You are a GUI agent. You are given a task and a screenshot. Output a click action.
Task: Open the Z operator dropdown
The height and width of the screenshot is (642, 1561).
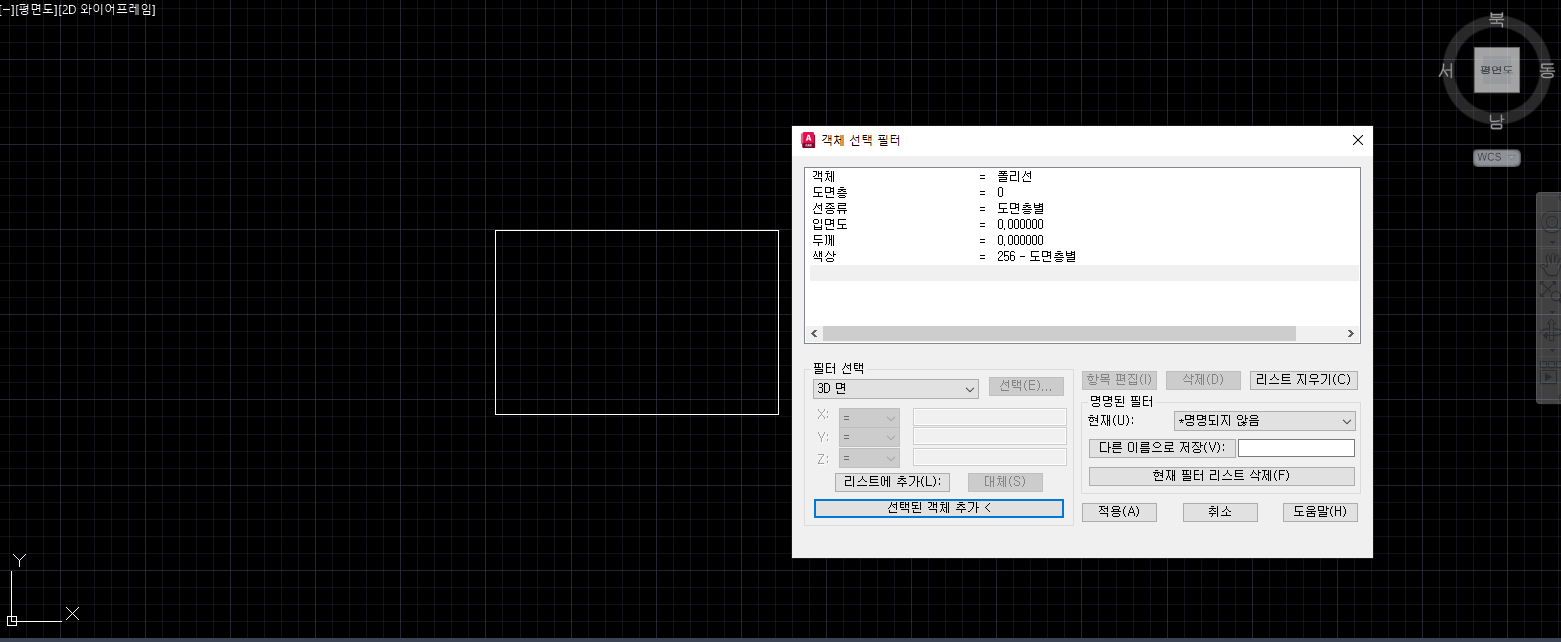click(x=870, y=457)
